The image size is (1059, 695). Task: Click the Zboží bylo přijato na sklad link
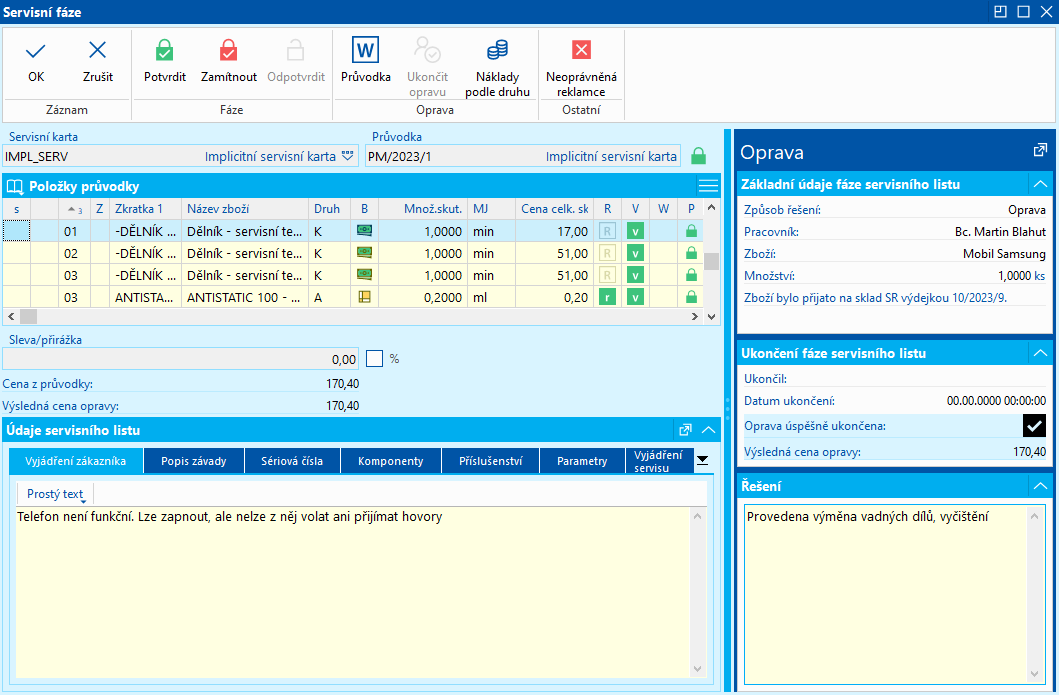(875, 297)
